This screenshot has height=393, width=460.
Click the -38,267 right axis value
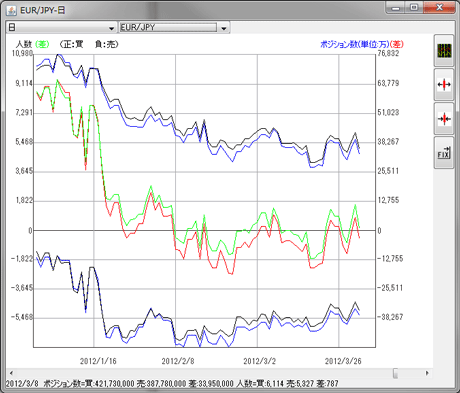pyautogui.click(x=390, y=317)
